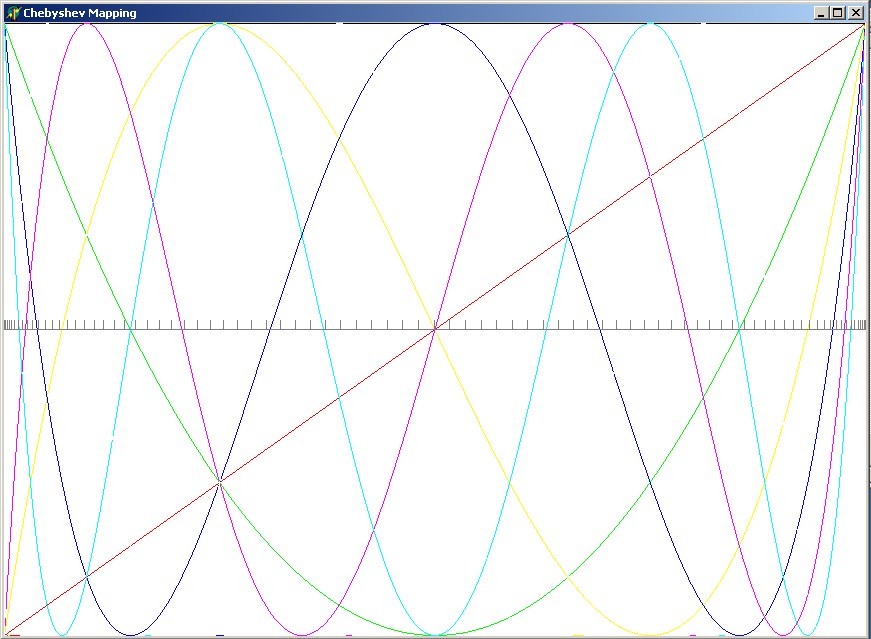871x639 pixels.
Task: Maximize the Chebyshev Mapping window
Action: (838, 13)
